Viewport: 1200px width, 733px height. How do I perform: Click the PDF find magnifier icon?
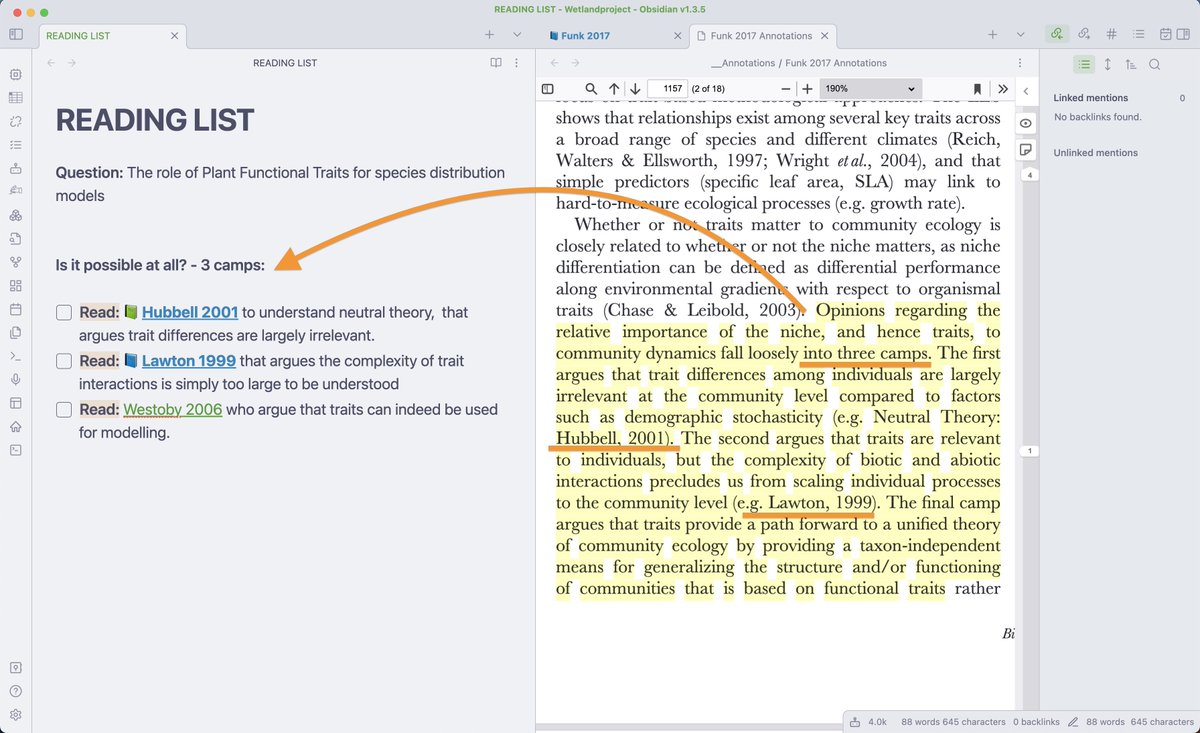591,89
